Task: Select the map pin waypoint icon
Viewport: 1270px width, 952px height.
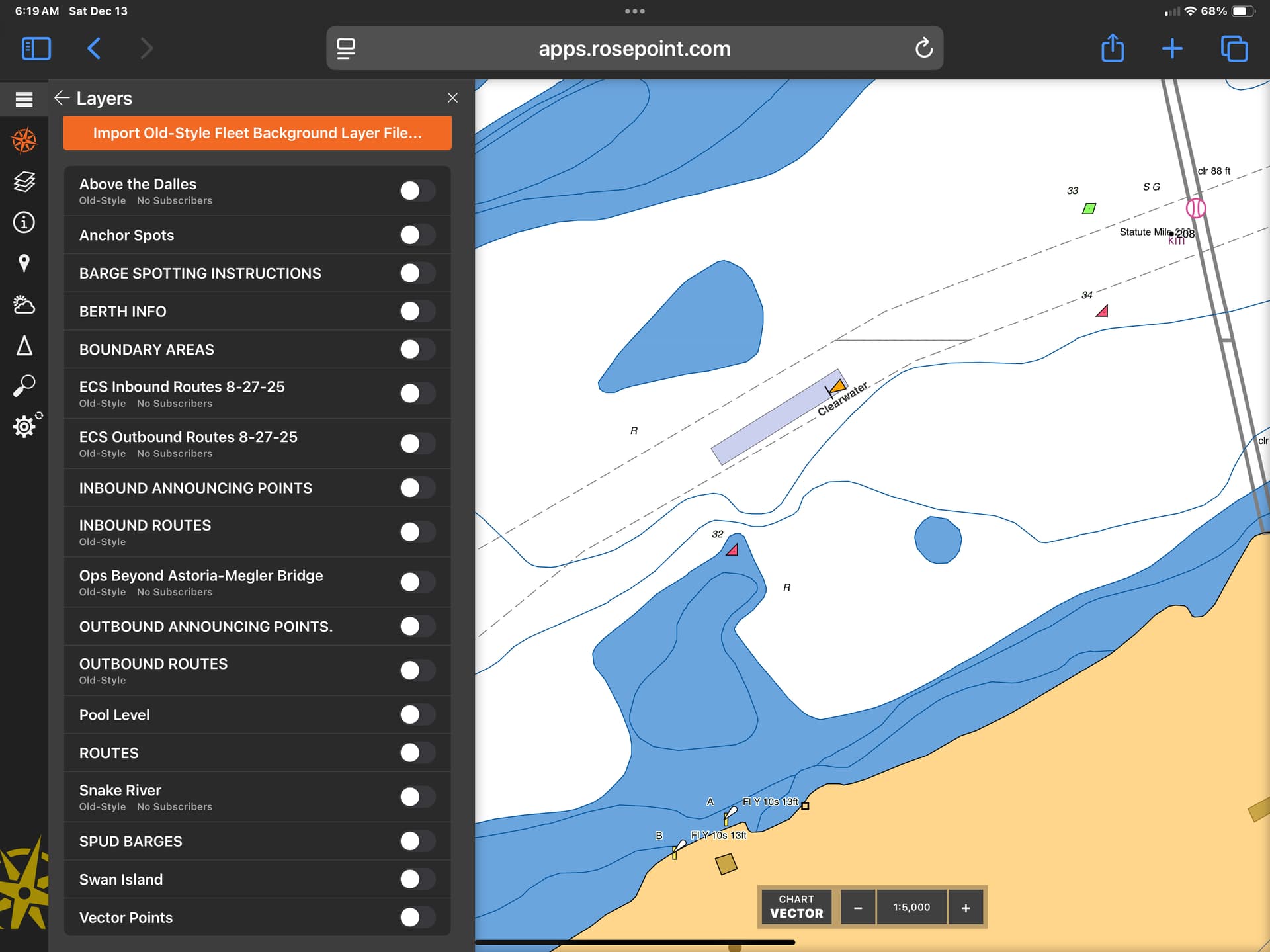Action: pos(24,263)
